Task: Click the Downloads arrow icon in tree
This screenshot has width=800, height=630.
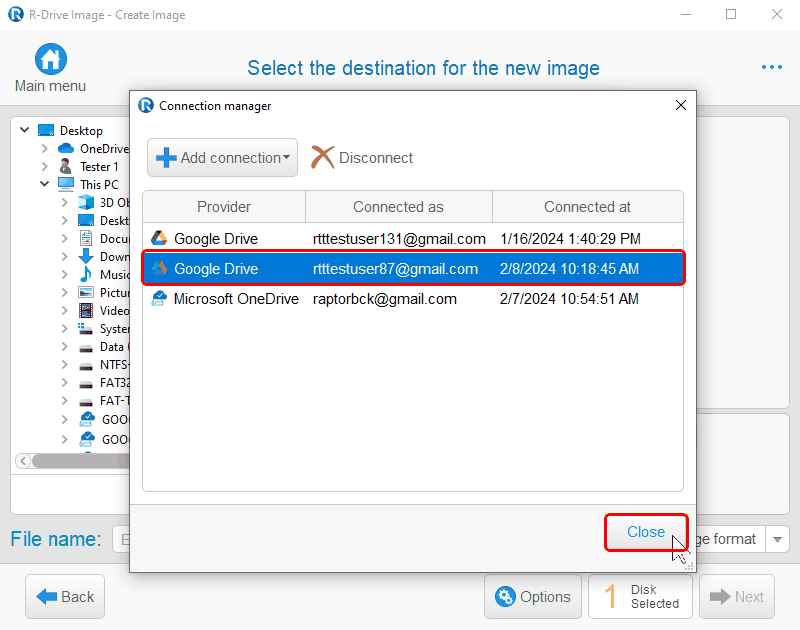Action: tap(86, 256)
